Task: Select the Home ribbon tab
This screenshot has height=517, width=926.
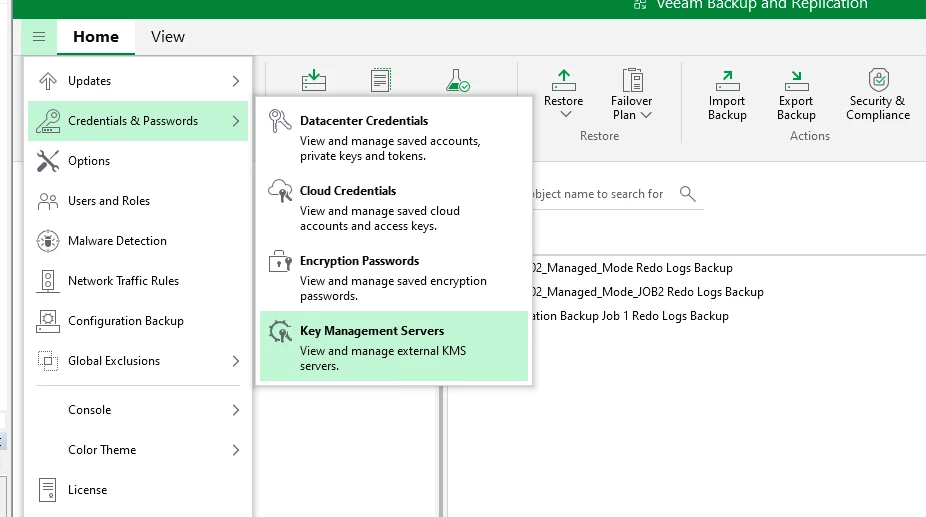Action: (96, 37)
